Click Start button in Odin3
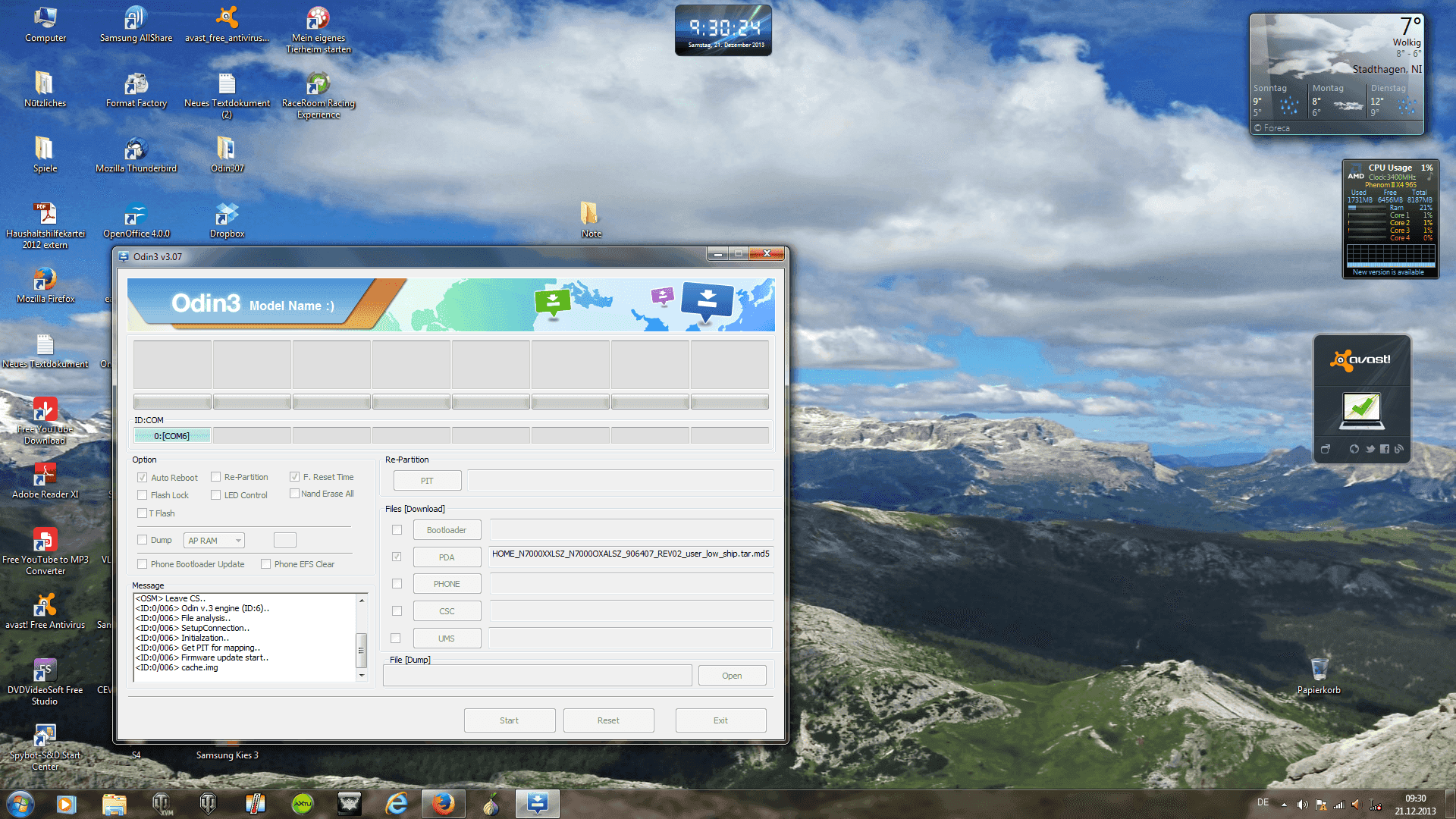Image resolution: width=1456 pixels, height=819 pixels. click(x=510, y=720)
